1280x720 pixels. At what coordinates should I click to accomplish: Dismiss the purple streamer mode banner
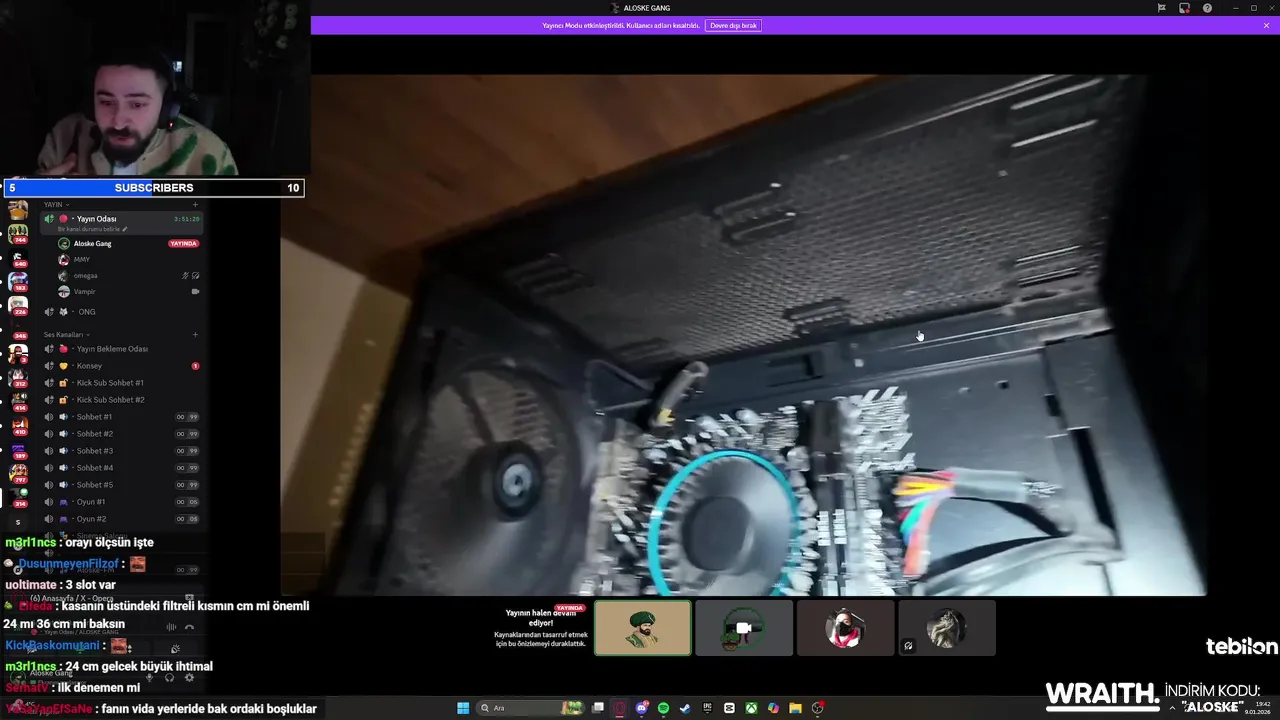tap(1266, 25)
